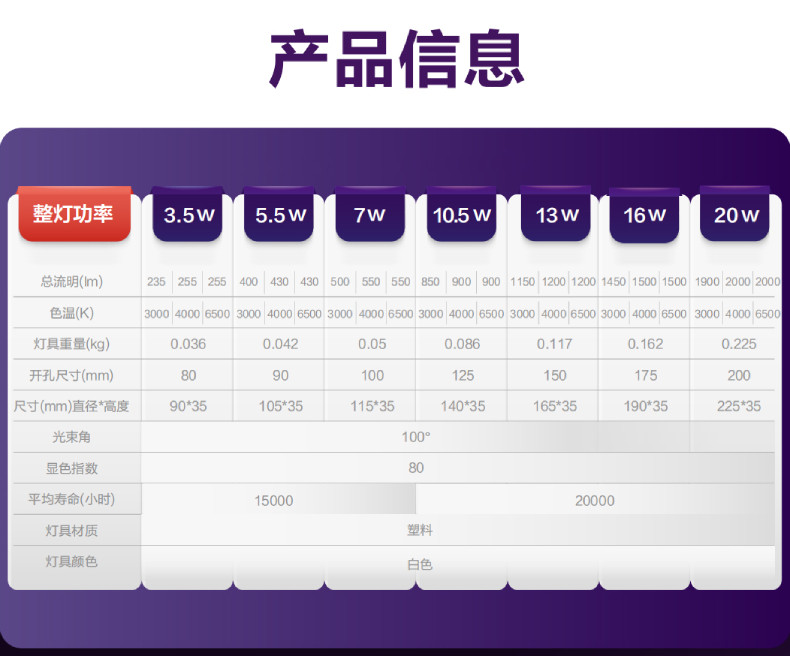Select weight value 0.225

click(x=739, y=344)
